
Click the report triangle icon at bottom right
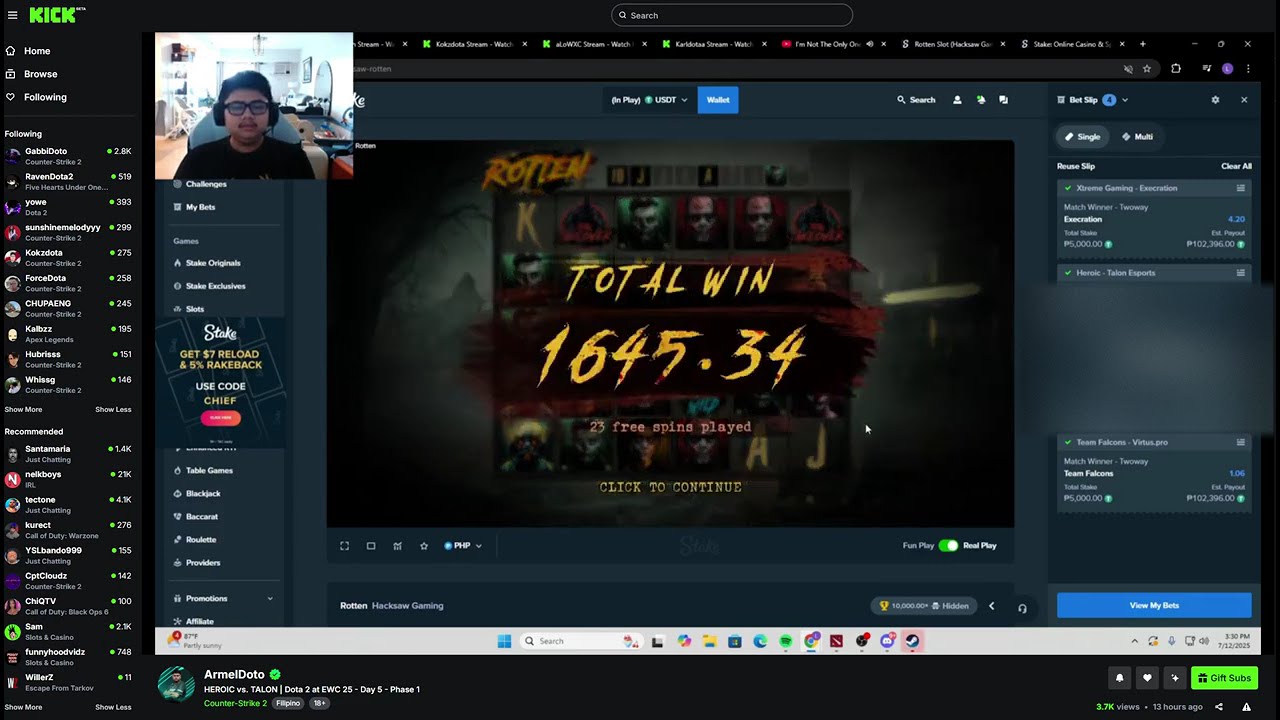1246,707
